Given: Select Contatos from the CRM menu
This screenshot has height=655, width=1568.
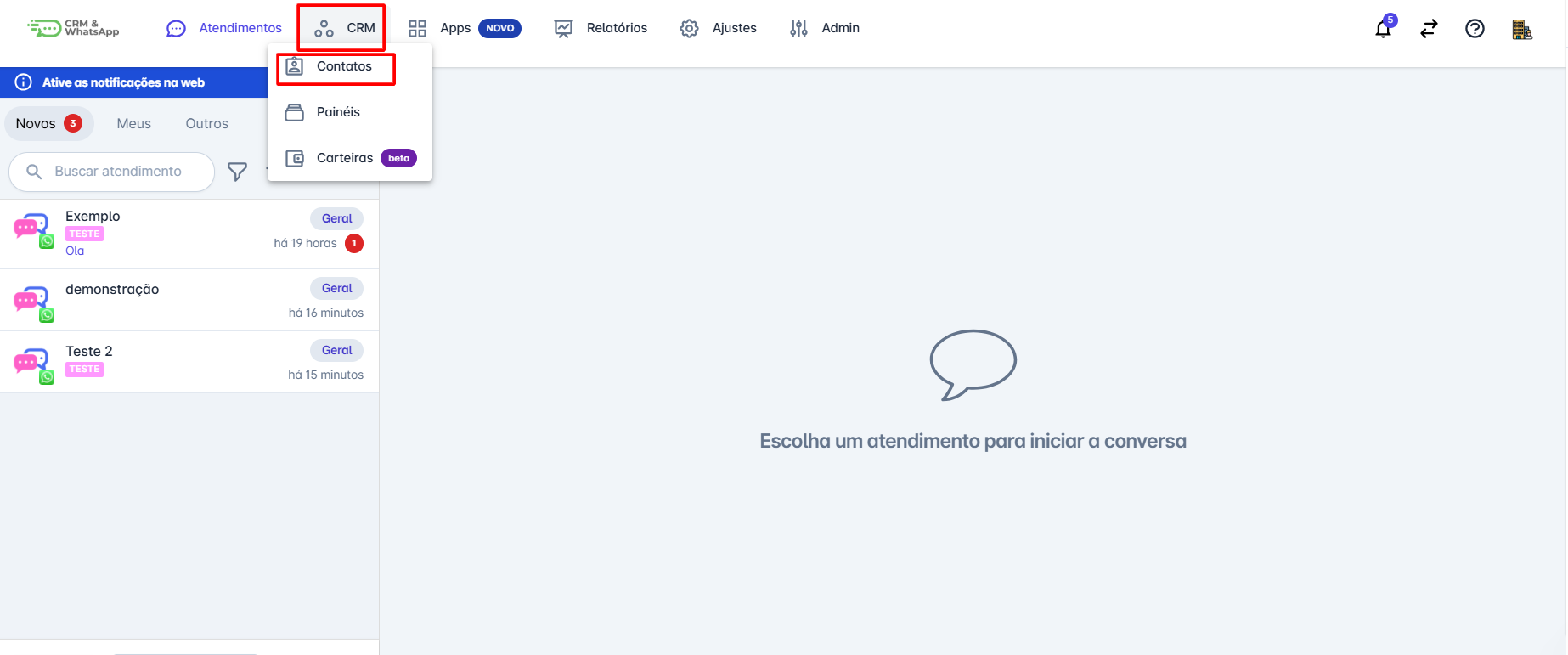Looking at the screenshot, I should pos(343,66).
